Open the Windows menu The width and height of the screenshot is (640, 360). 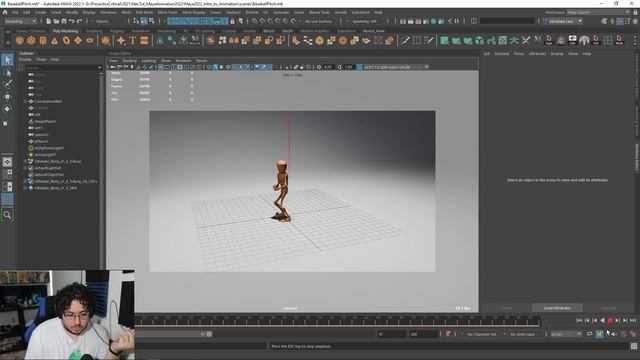[108, 12]
